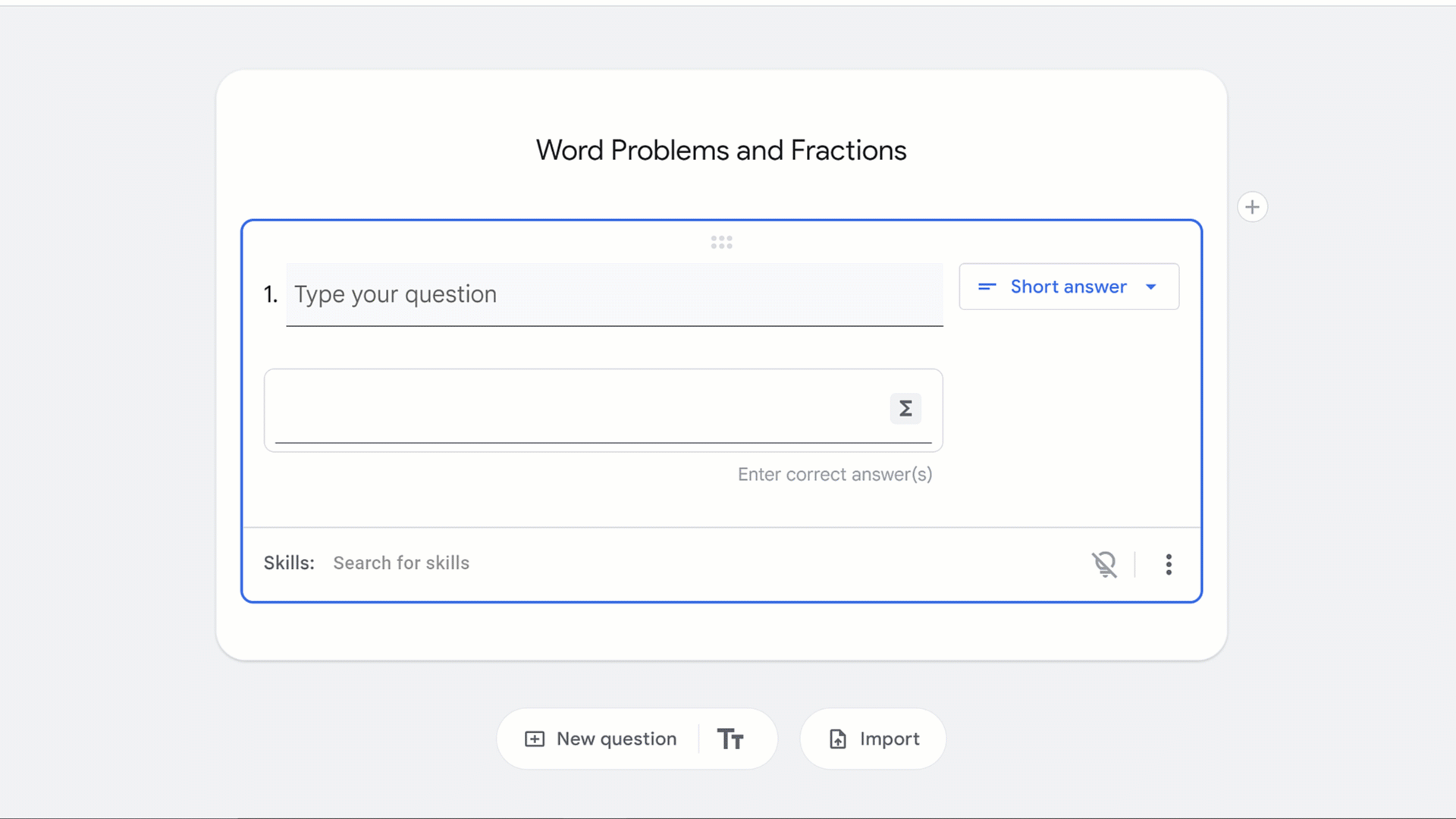Toggle the crossed-out lightbulb hint icon
Screen dimensions: 1456x819
(1104, 564)
